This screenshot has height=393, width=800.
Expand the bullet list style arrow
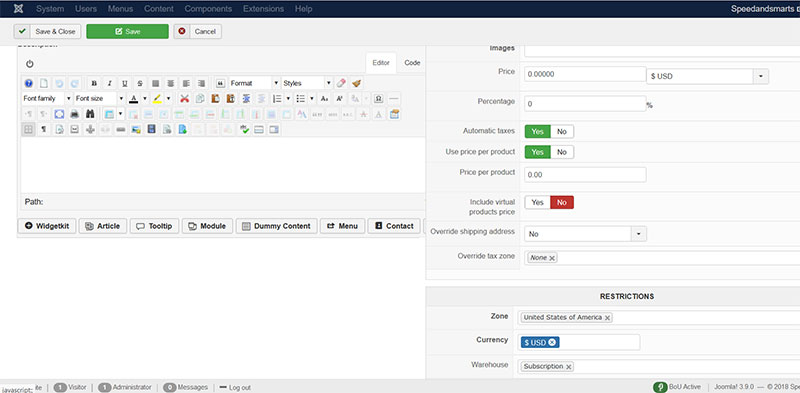(x=312, y=99)
